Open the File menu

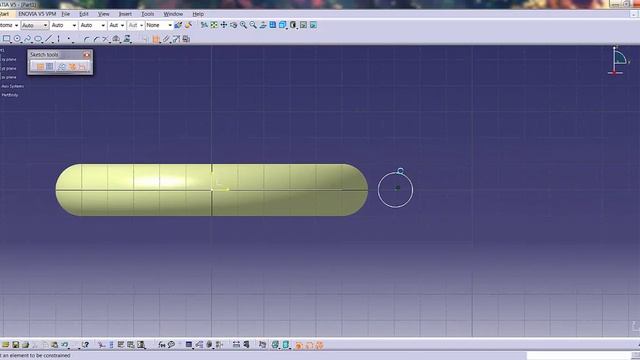pos(65,14)
